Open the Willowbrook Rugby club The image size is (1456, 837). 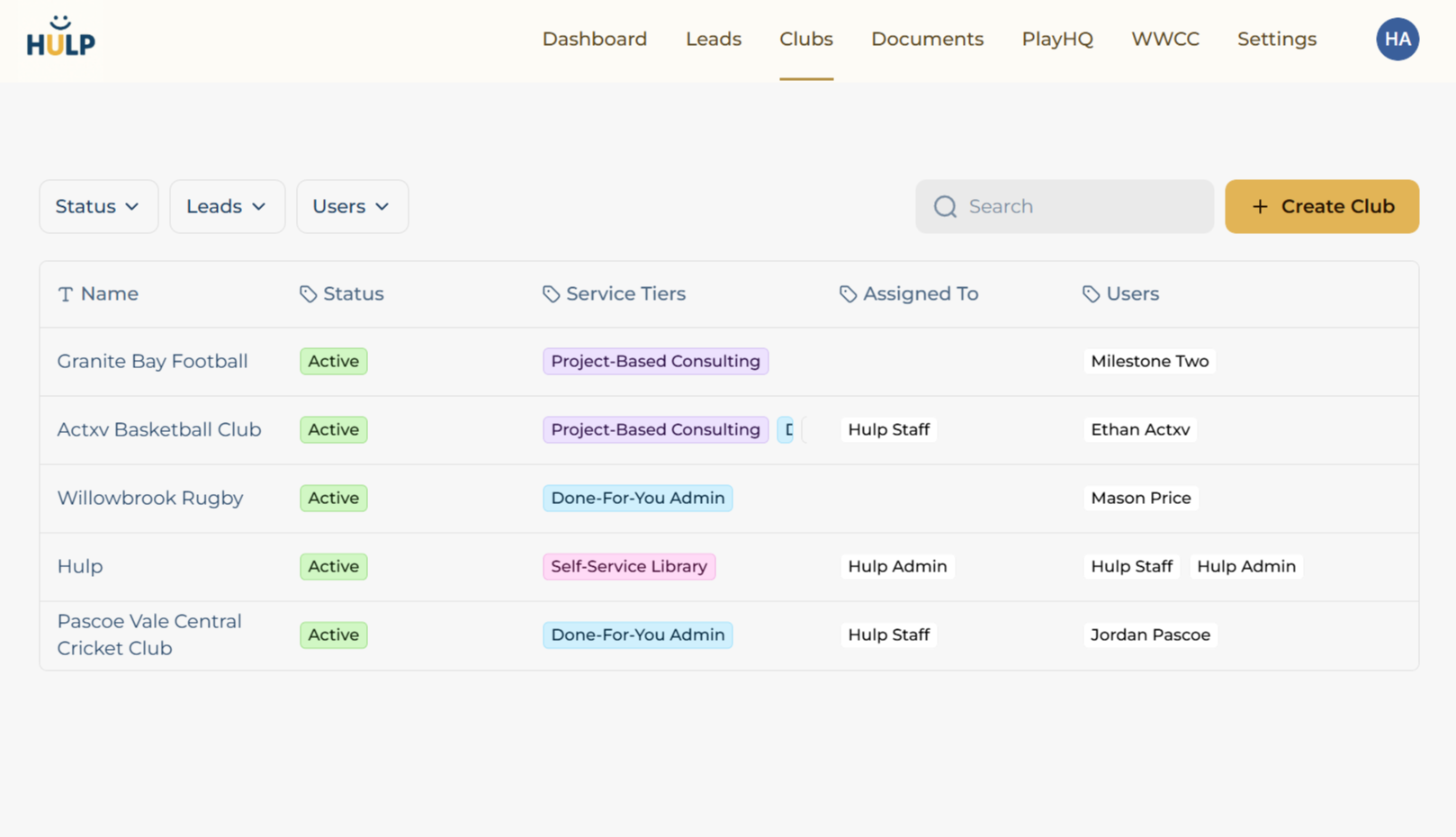[x=150, y=498]
